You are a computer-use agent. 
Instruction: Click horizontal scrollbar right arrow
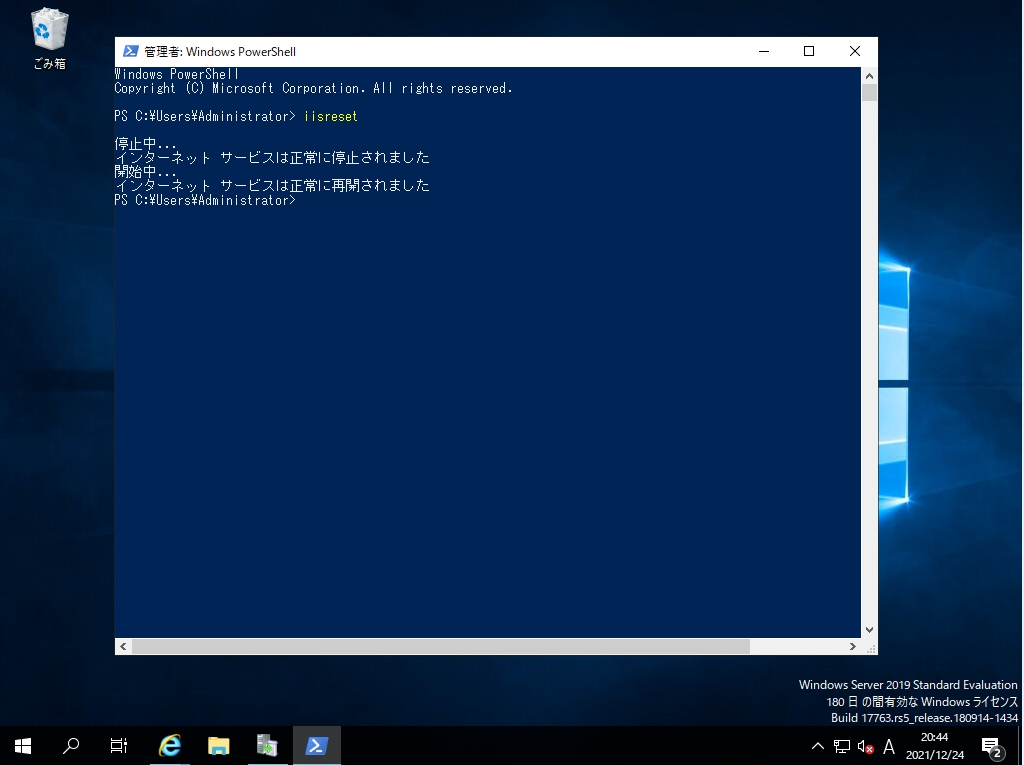coord(852,646)
